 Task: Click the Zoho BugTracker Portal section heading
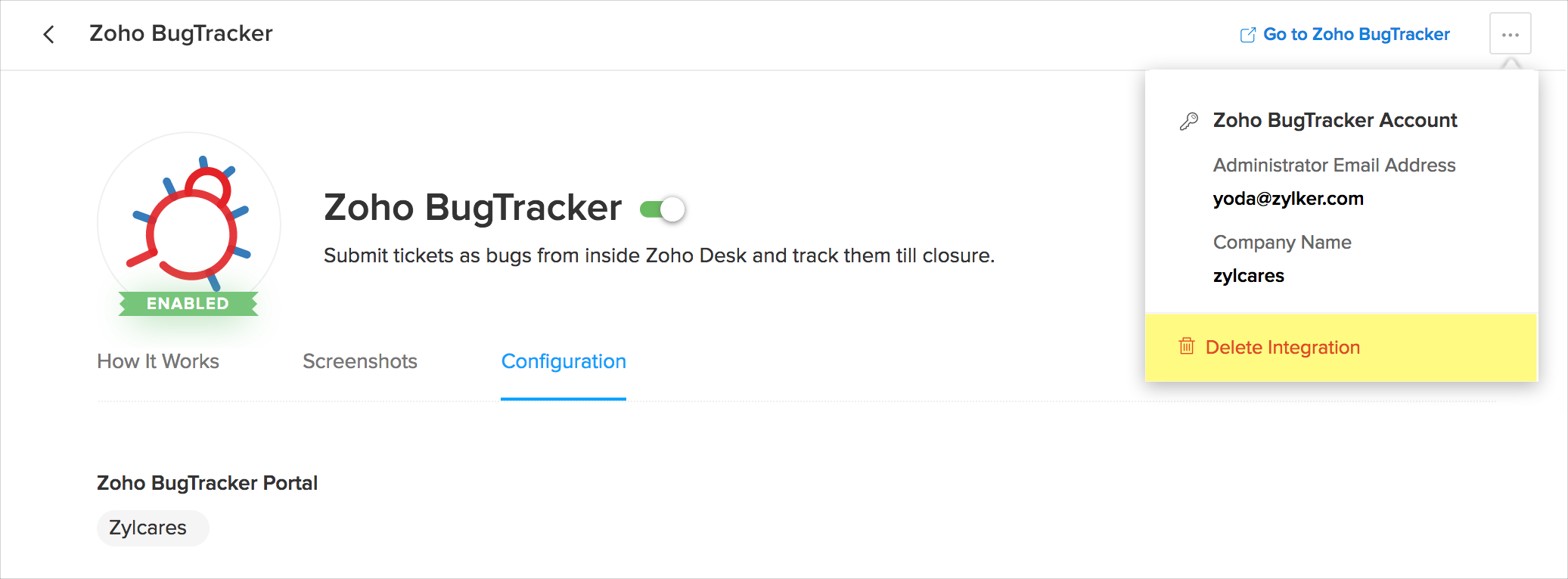(207, 483)
